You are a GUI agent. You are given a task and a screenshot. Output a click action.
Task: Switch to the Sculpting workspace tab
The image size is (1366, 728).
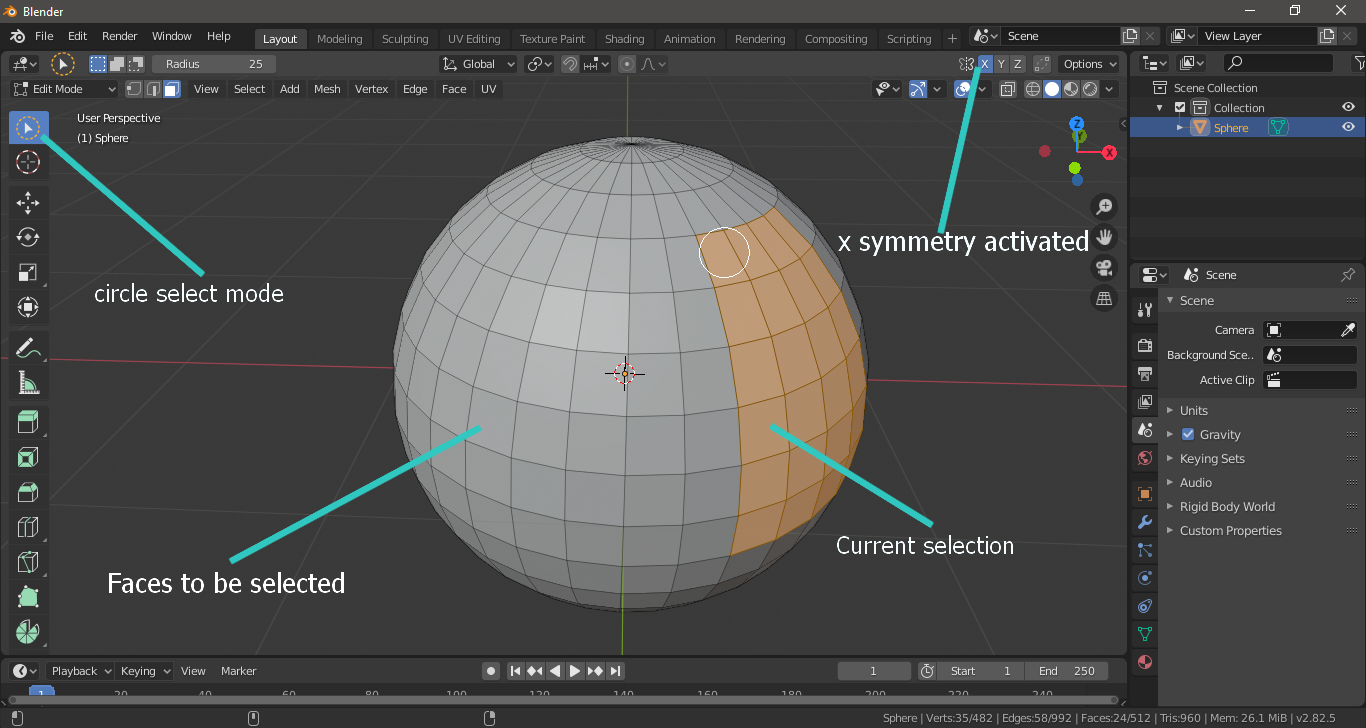point(404,39)
